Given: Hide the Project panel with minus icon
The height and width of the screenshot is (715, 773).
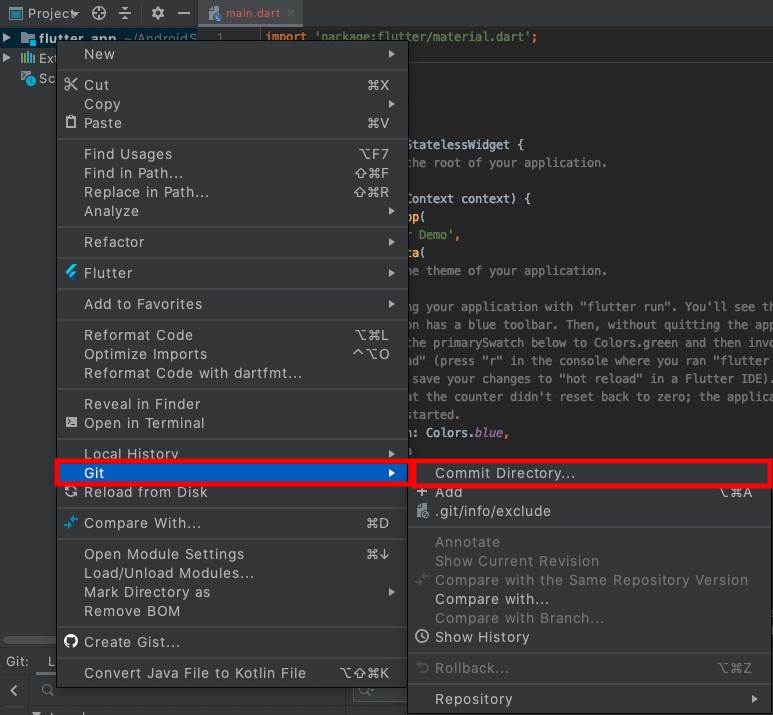Looking at the screenshot, I should (184, 13).
